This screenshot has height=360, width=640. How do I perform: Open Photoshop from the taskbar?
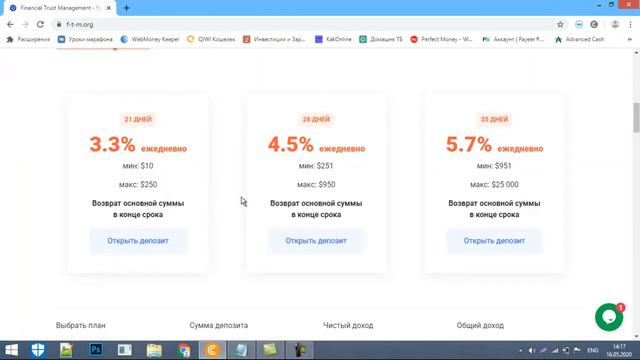point(96,350)
